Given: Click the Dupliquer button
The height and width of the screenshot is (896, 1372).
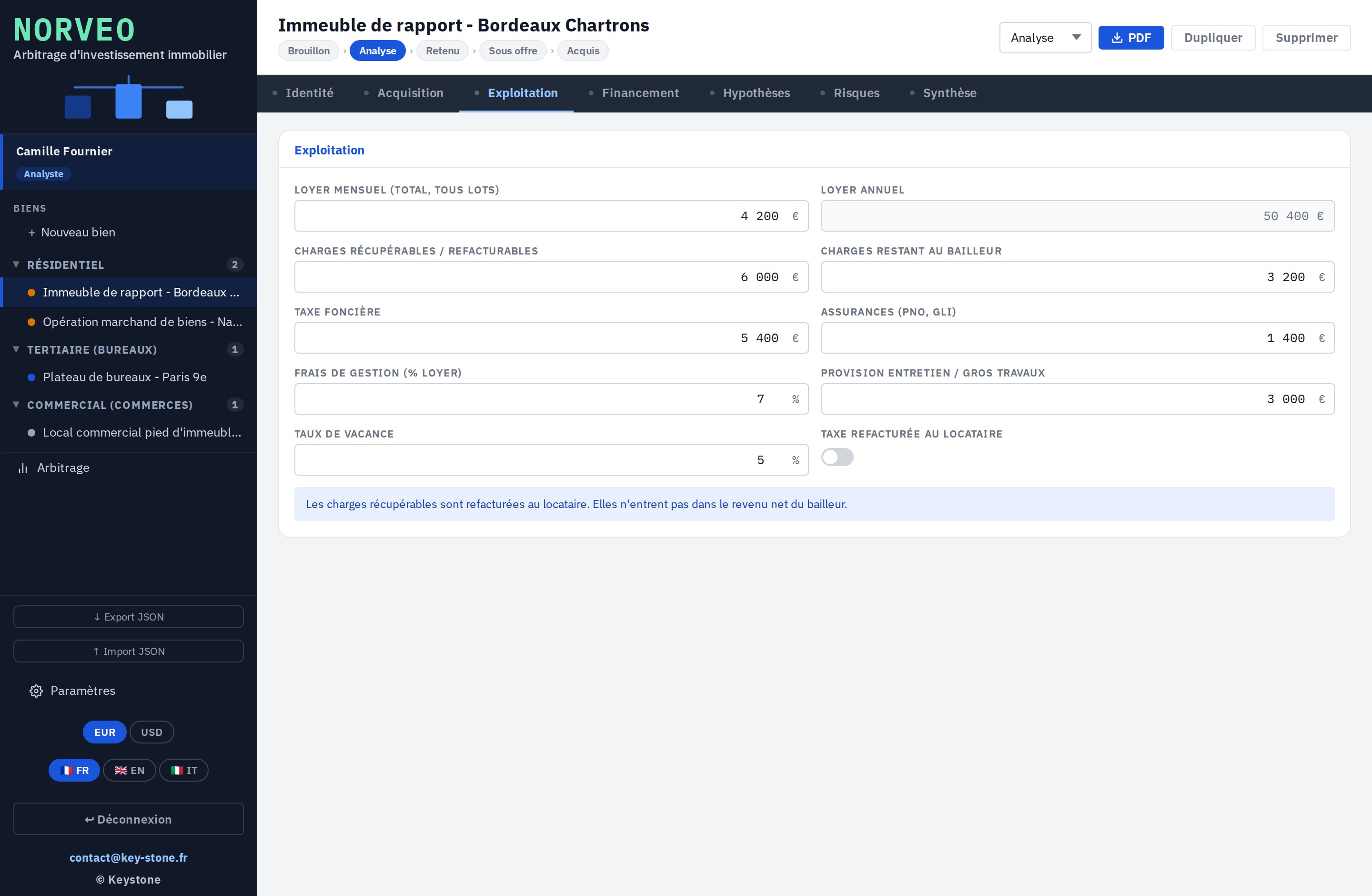Looking at the screenshot, I should [1213, 38].
